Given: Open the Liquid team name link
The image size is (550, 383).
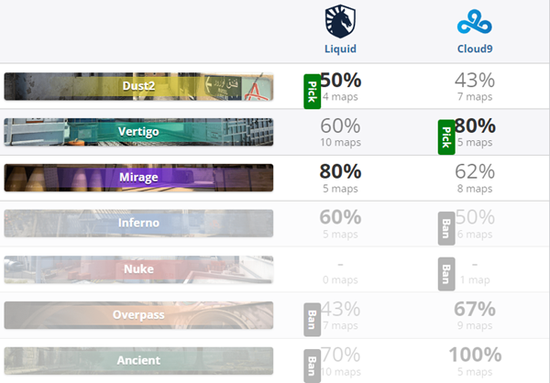Looking at the screenshot, I should [340, 48].
